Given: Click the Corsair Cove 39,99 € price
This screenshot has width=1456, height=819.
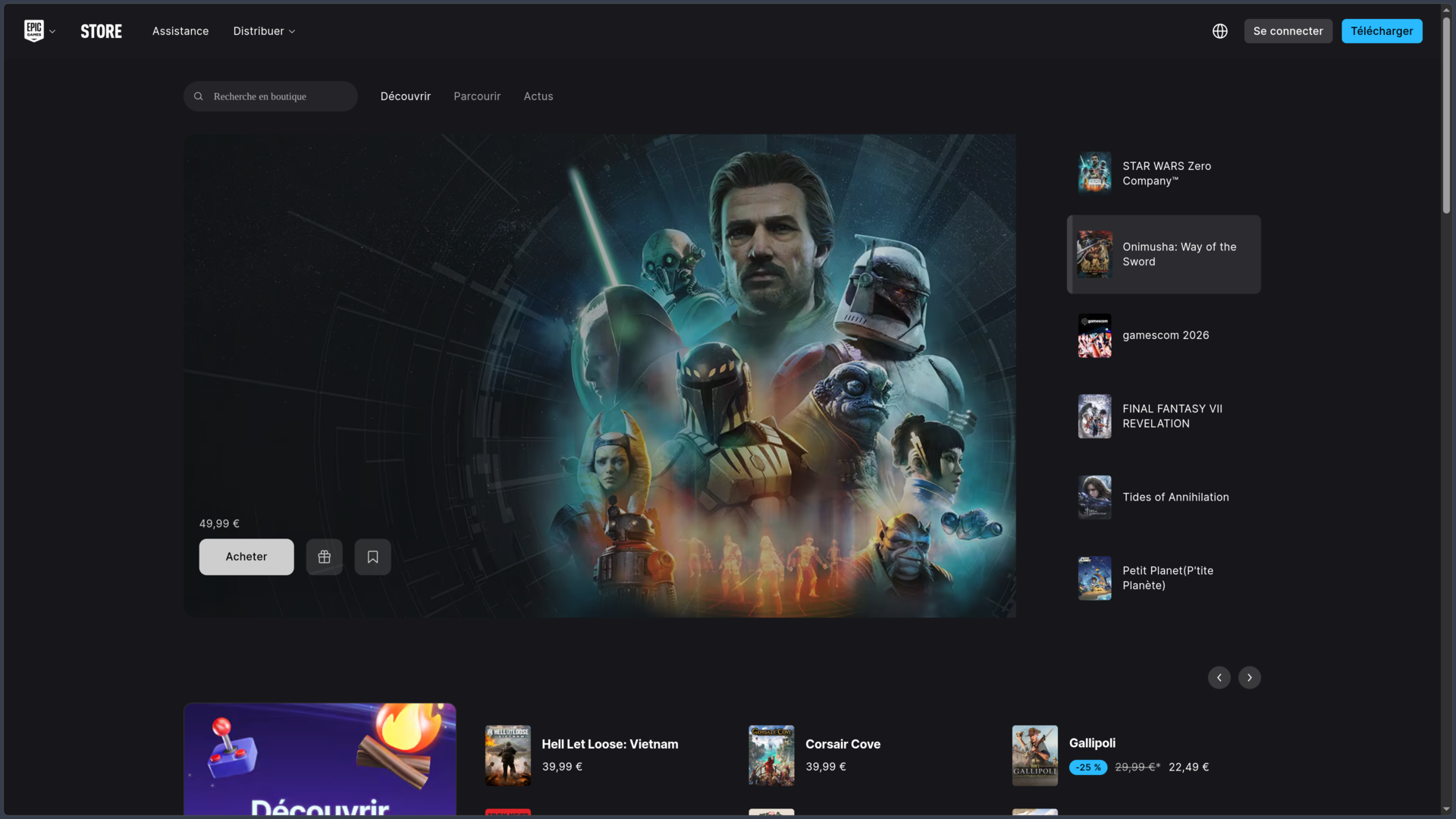Looking at the screenshot, I should pyautogui.click(x=826, y=767).
